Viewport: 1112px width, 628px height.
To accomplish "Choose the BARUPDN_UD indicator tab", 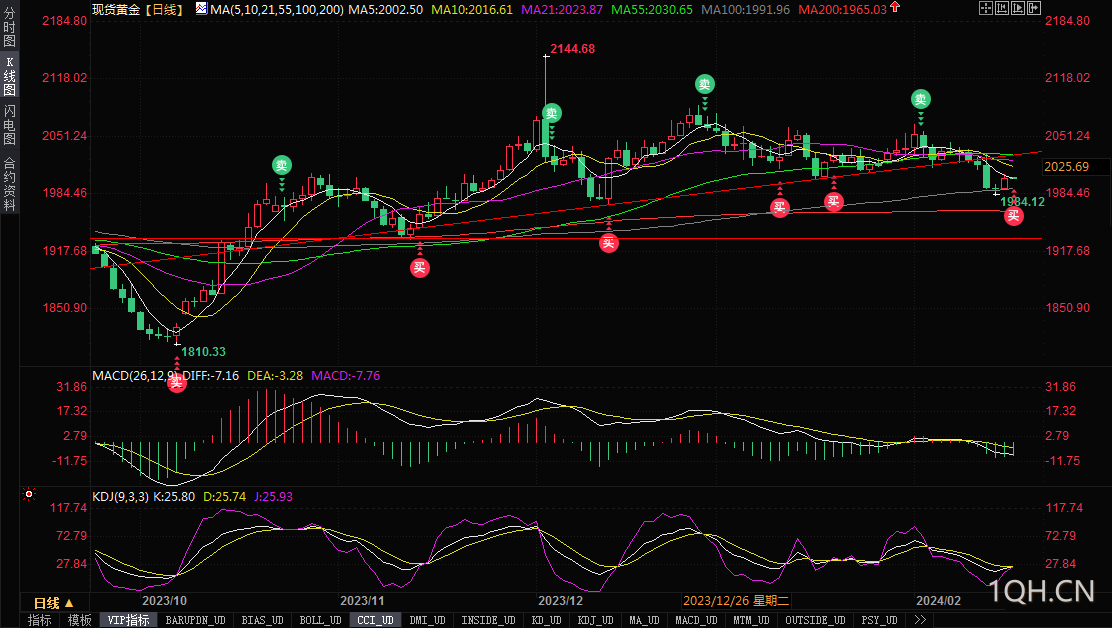I will tap(195, 620).
